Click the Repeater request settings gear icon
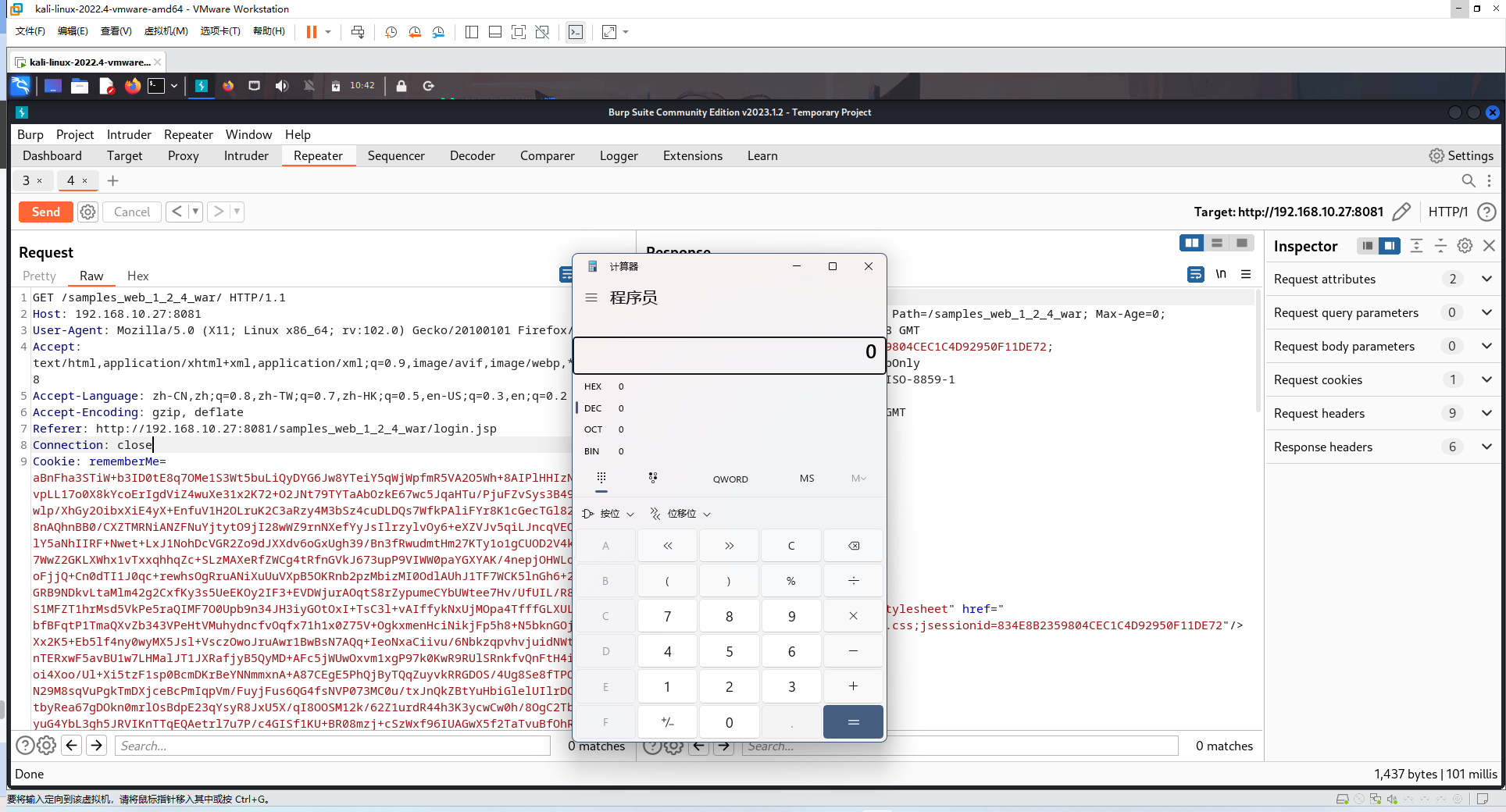This screenshot has width=1506, height=812. (x=88, y=212)
